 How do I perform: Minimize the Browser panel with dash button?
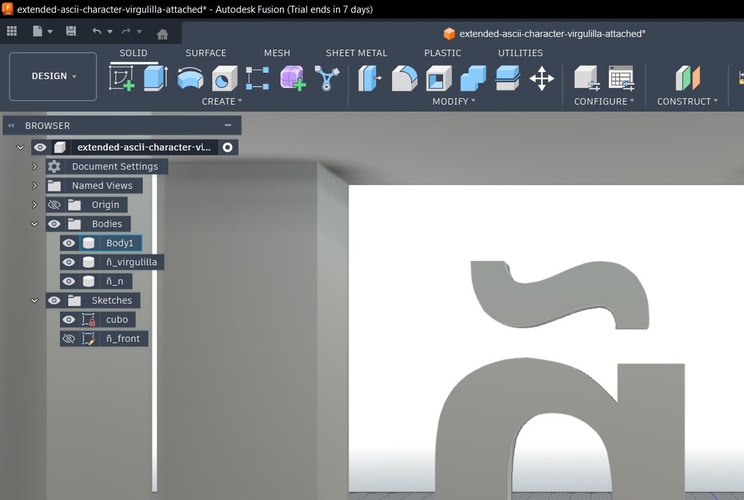228,125
